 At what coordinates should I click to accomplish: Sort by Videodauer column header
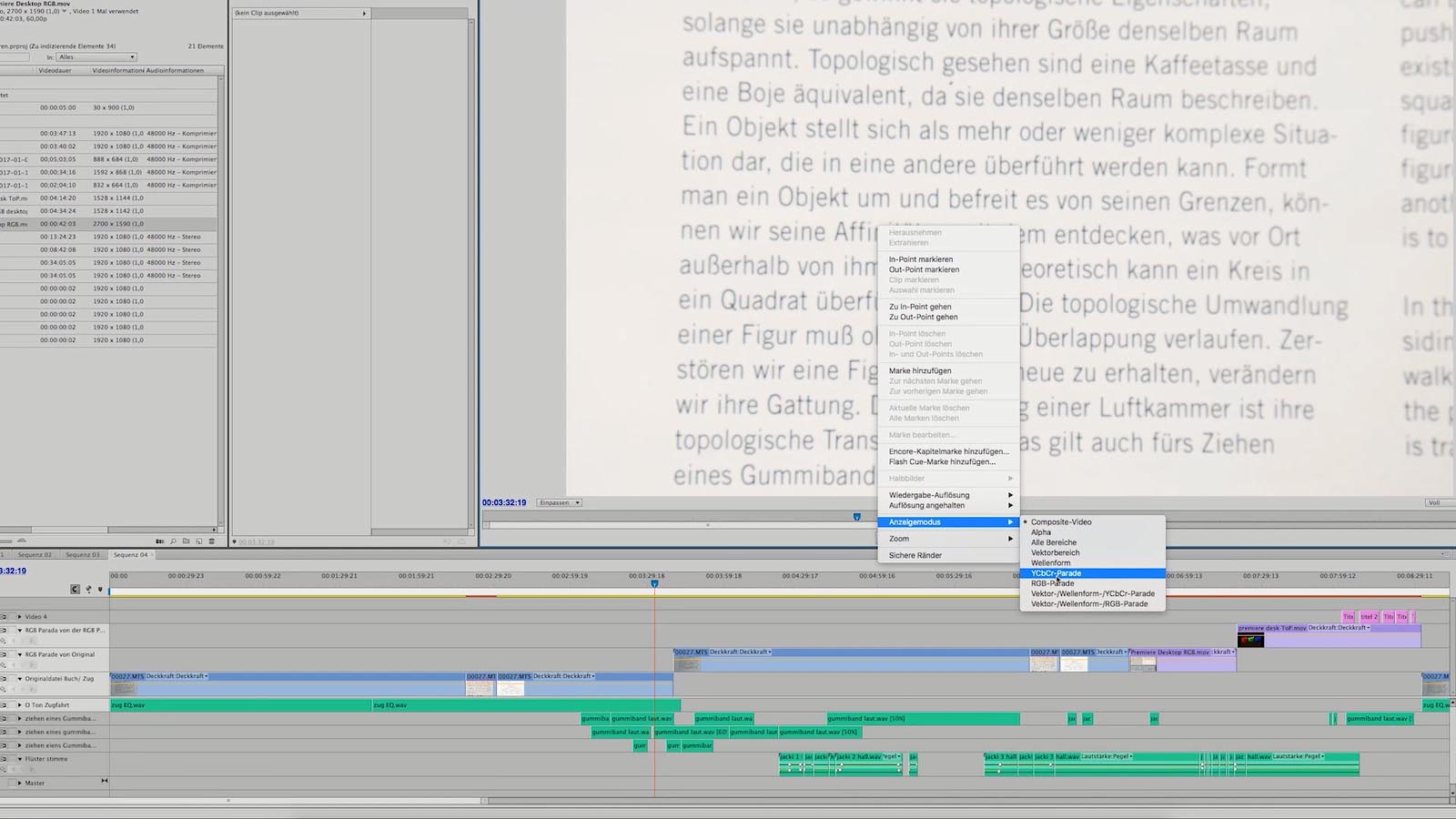(x=55, y=70)
